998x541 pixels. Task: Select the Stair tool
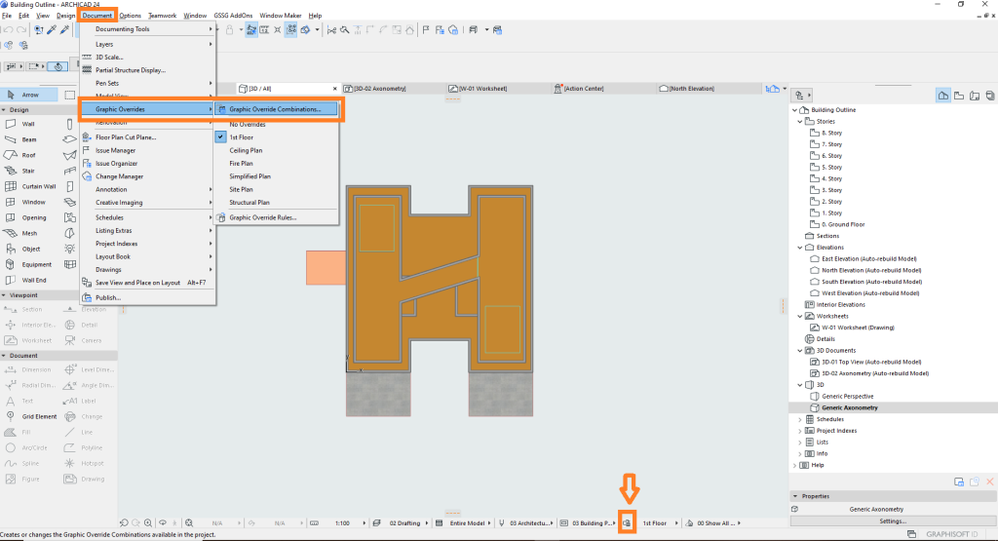(x=28, y=171)
